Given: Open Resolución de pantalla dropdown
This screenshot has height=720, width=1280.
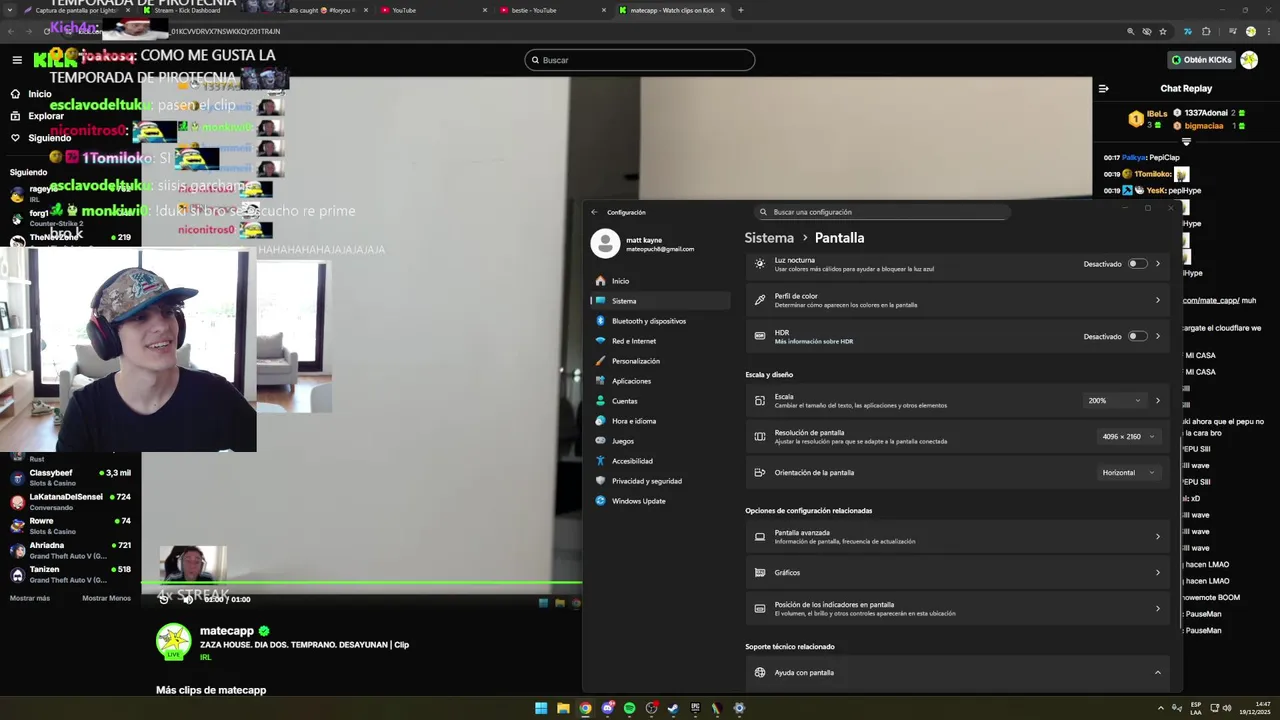Looking at the screenshot, I should point(1129,436).
